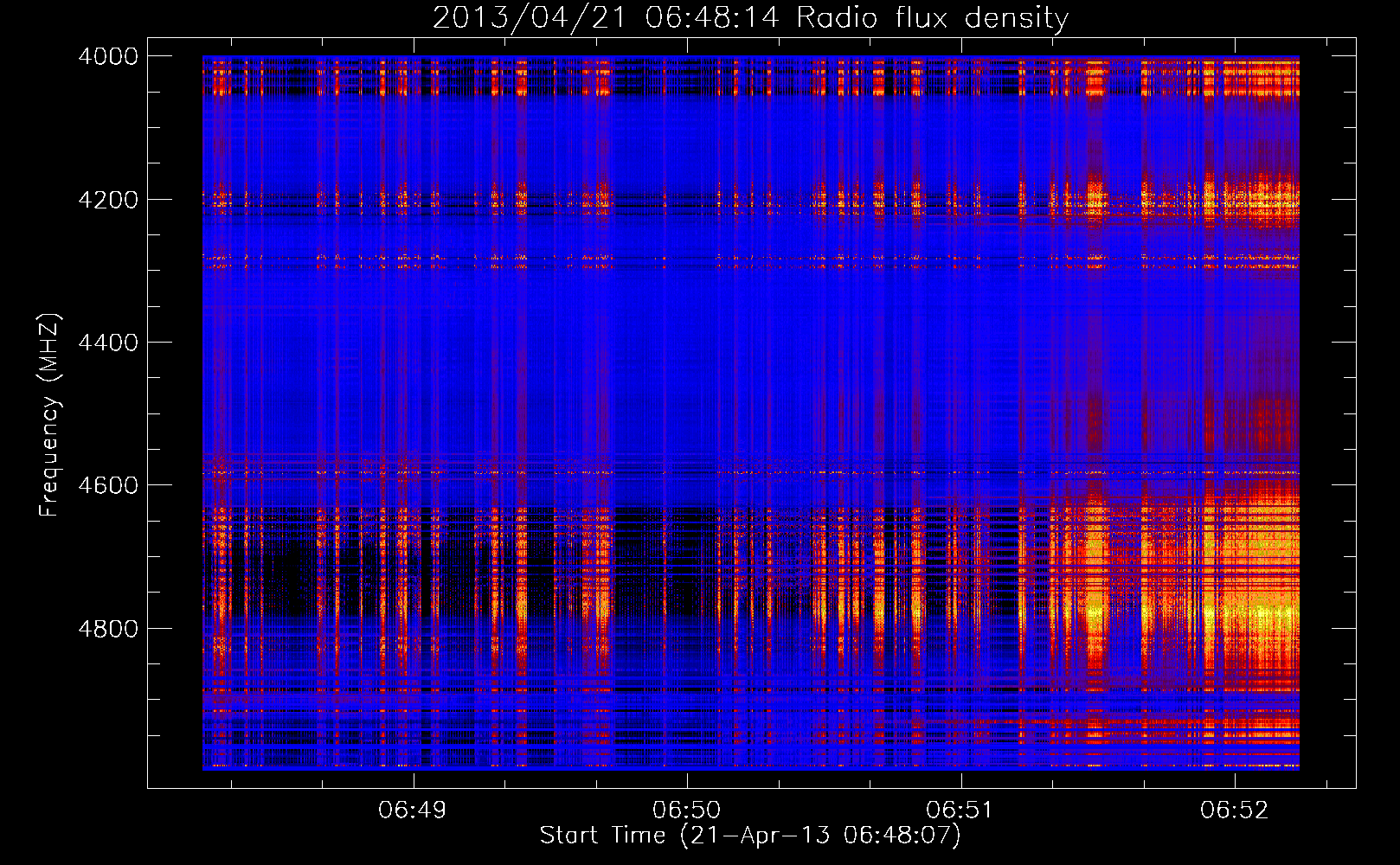The image size is (1400, 865).
Task: Click the 06:50 time axis label
Action: tap(686, 810)
